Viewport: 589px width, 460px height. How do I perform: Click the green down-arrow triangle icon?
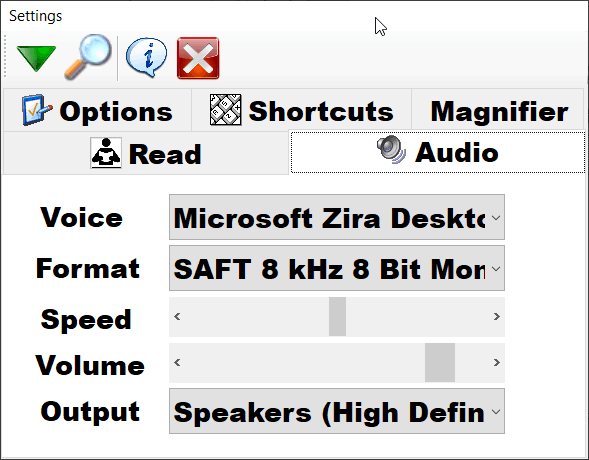click(x=36, y=58)
